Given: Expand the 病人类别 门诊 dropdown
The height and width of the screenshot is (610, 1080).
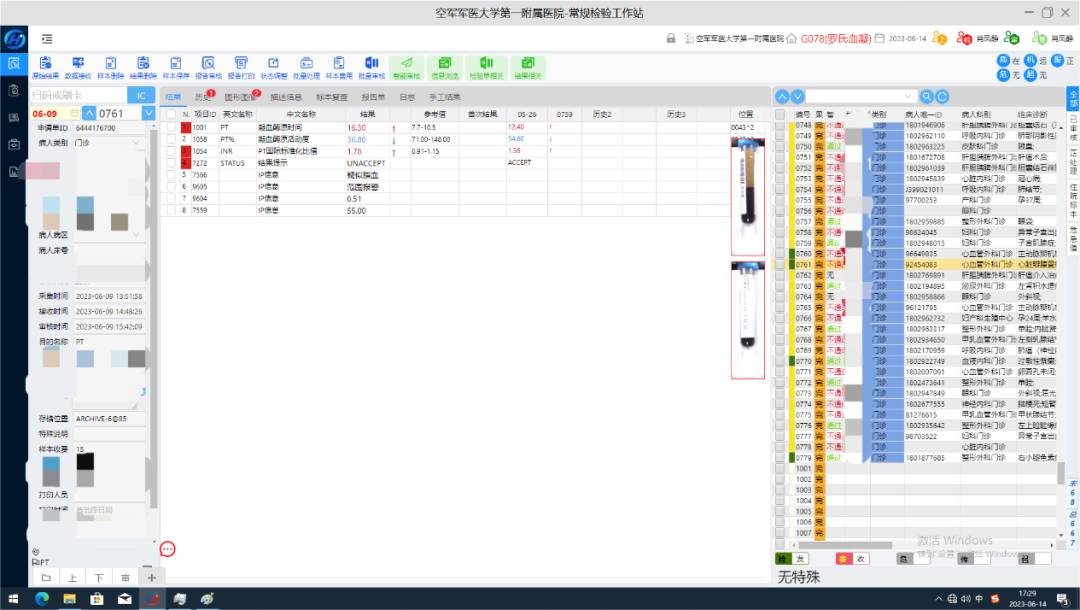Looking at the screenshot, I should click(136, 143).
